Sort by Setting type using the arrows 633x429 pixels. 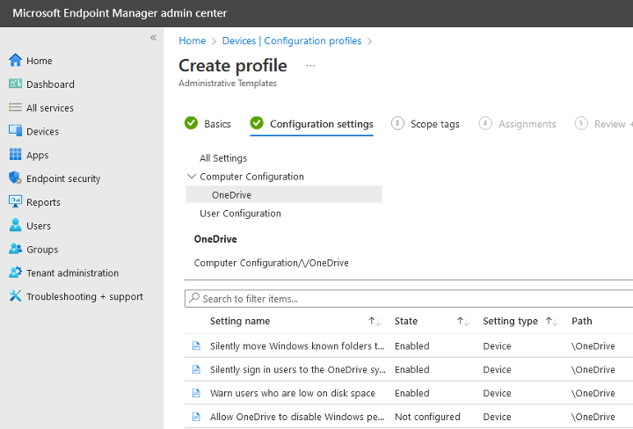(x=551, y=321)
